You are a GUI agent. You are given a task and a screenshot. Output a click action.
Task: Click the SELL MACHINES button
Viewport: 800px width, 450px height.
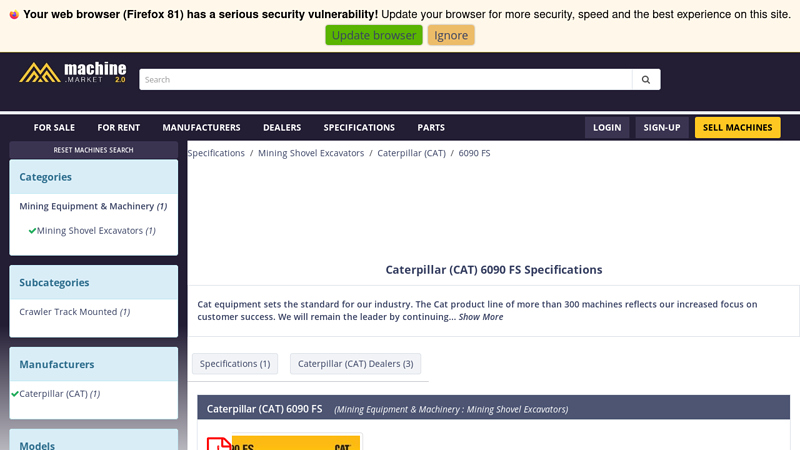tap(737, 128)
